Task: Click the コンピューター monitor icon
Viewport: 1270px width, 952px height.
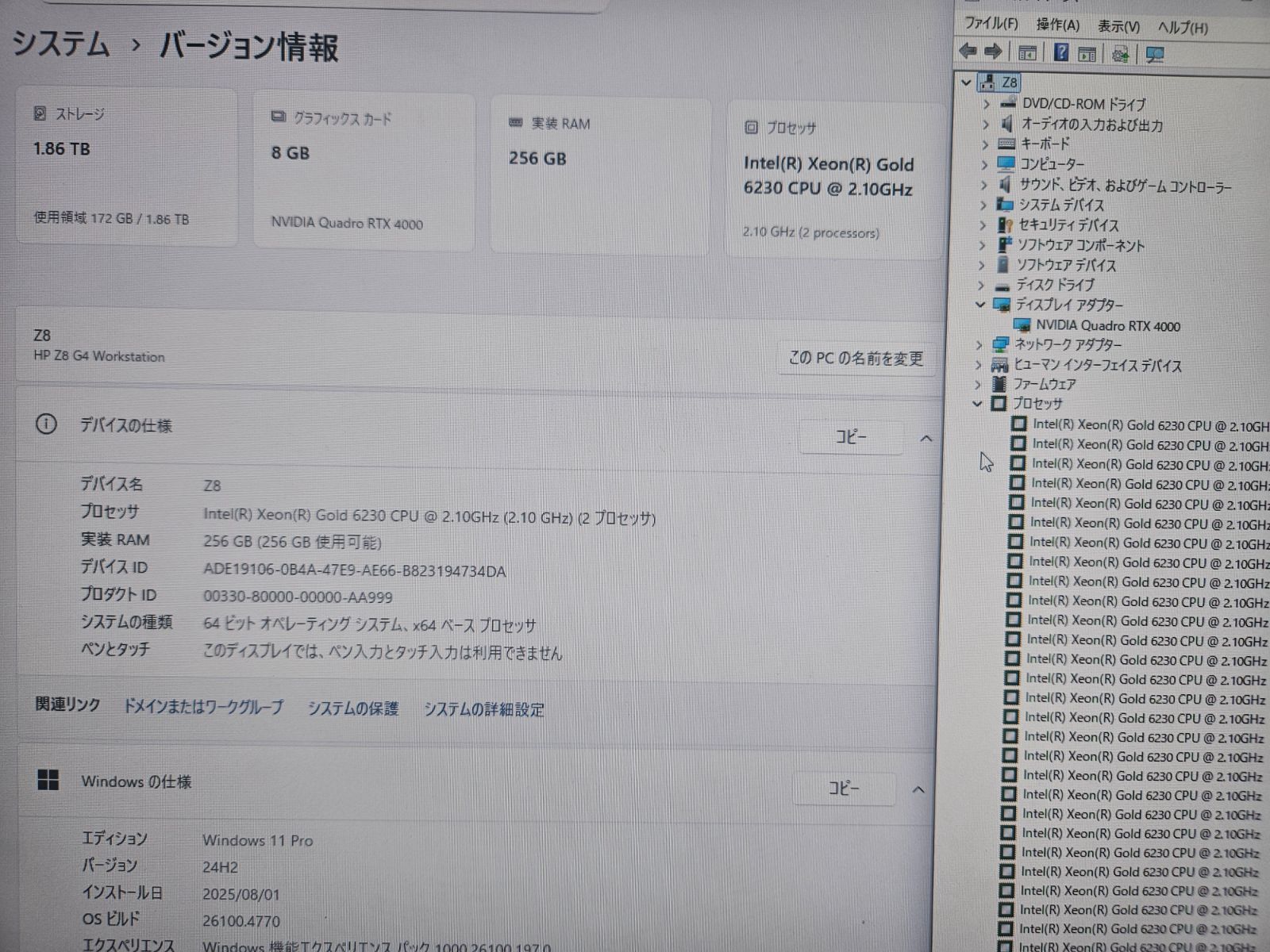Action: [1006, 163]
